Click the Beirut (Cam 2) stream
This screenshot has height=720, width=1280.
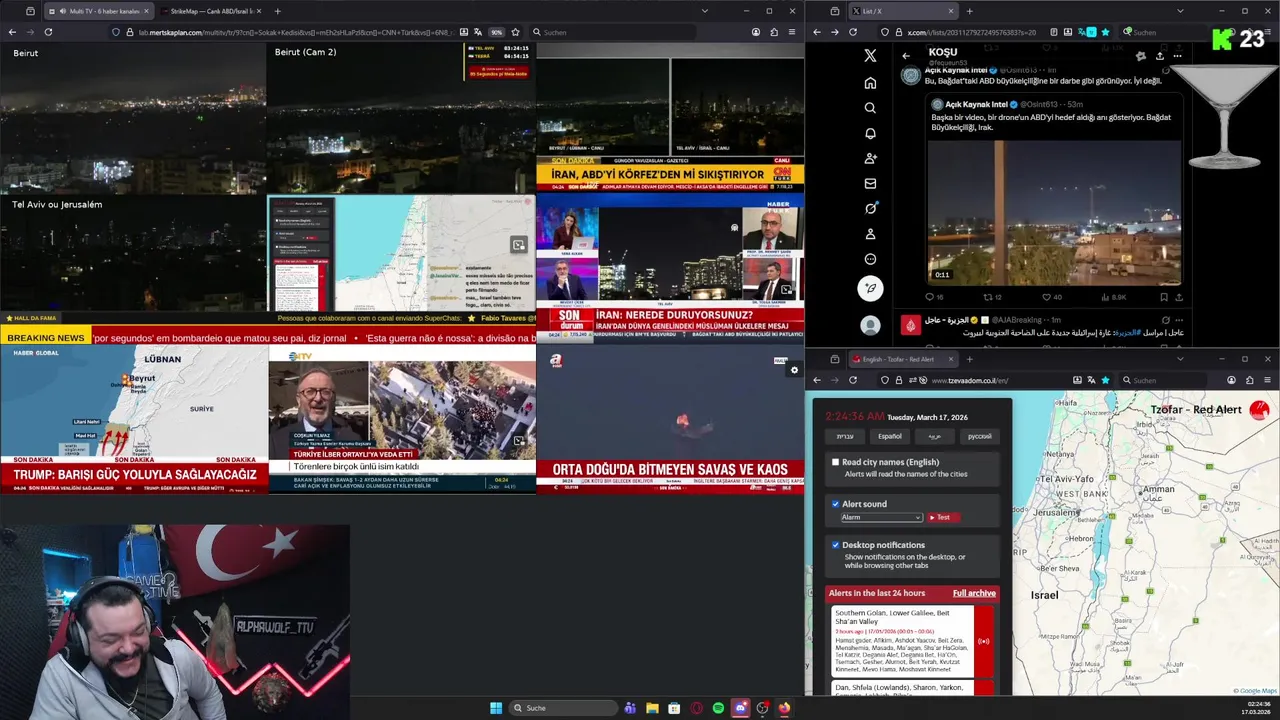pyautogui.click(x=401, y=118)
